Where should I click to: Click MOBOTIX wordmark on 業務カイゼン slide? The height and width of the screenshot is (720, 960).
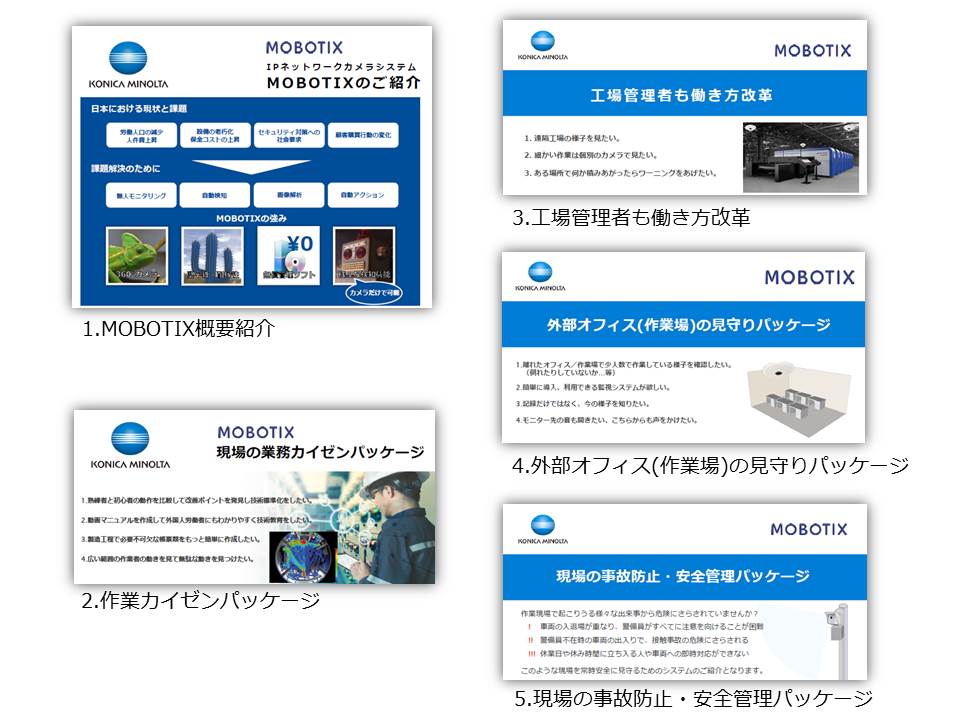pos(256,432)
